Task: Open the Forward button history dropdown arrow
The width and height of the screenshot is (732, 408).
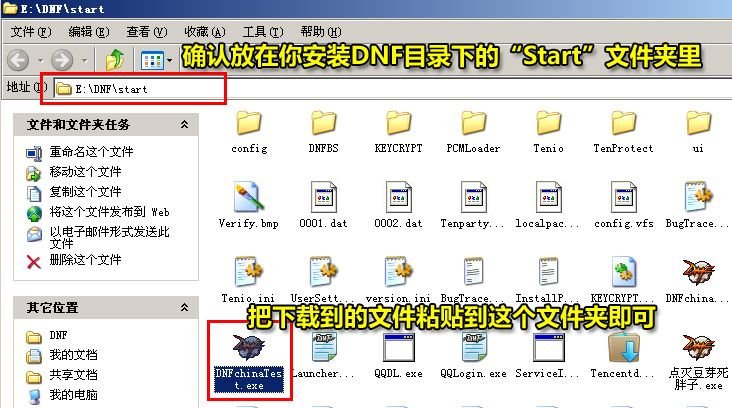Action: [84, 60]
